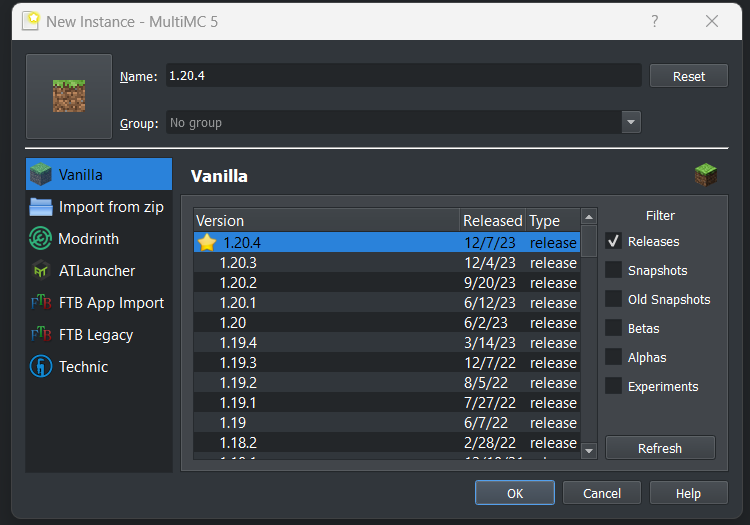Select version 1.19.3 row
Image resolution: width=750 pixels, height=525 pixels.
point(387,363)
